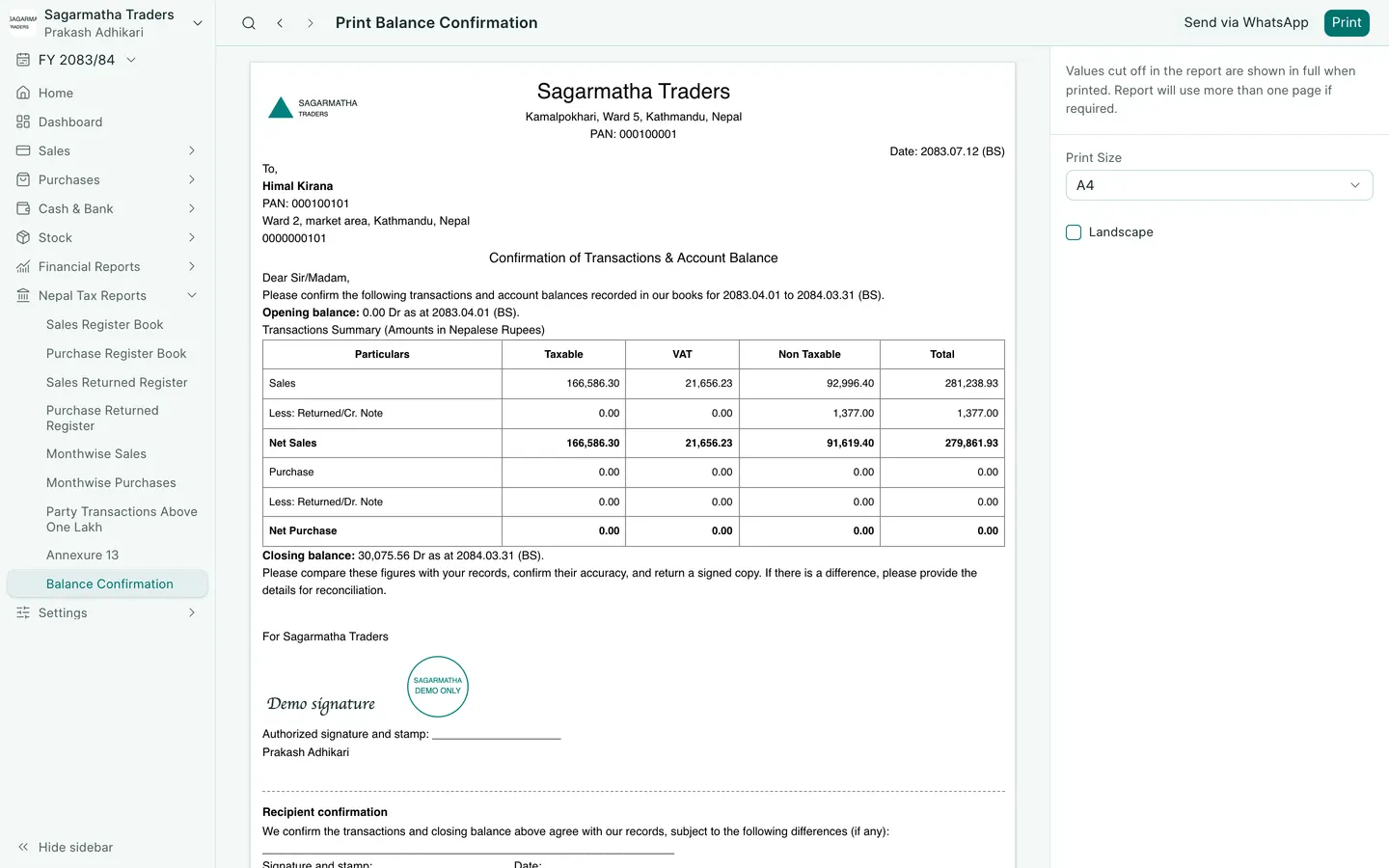Click the Print Balance Confirmation page title
Screen dimensions: 1389x868
point(436,23)
